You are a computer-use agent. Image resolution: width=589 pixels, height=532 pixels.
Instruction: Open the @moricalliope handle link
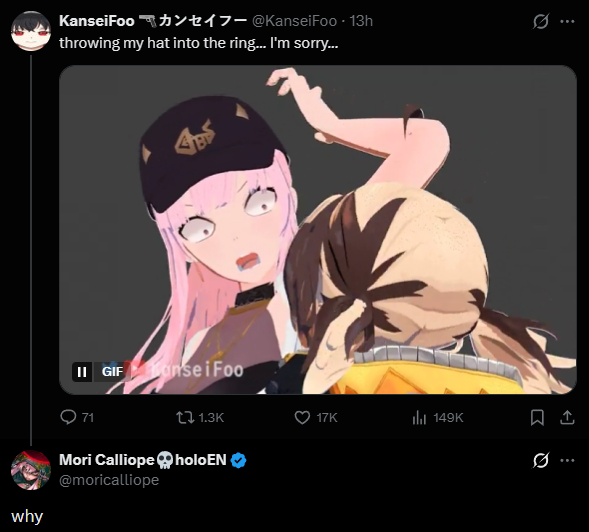pos(109,480)
